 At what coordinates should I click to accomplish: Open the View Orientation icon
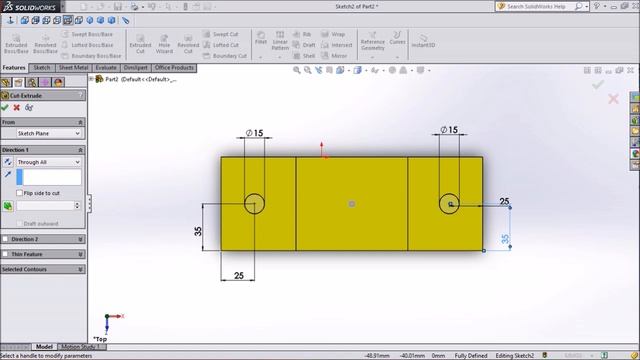coord(340,70)
